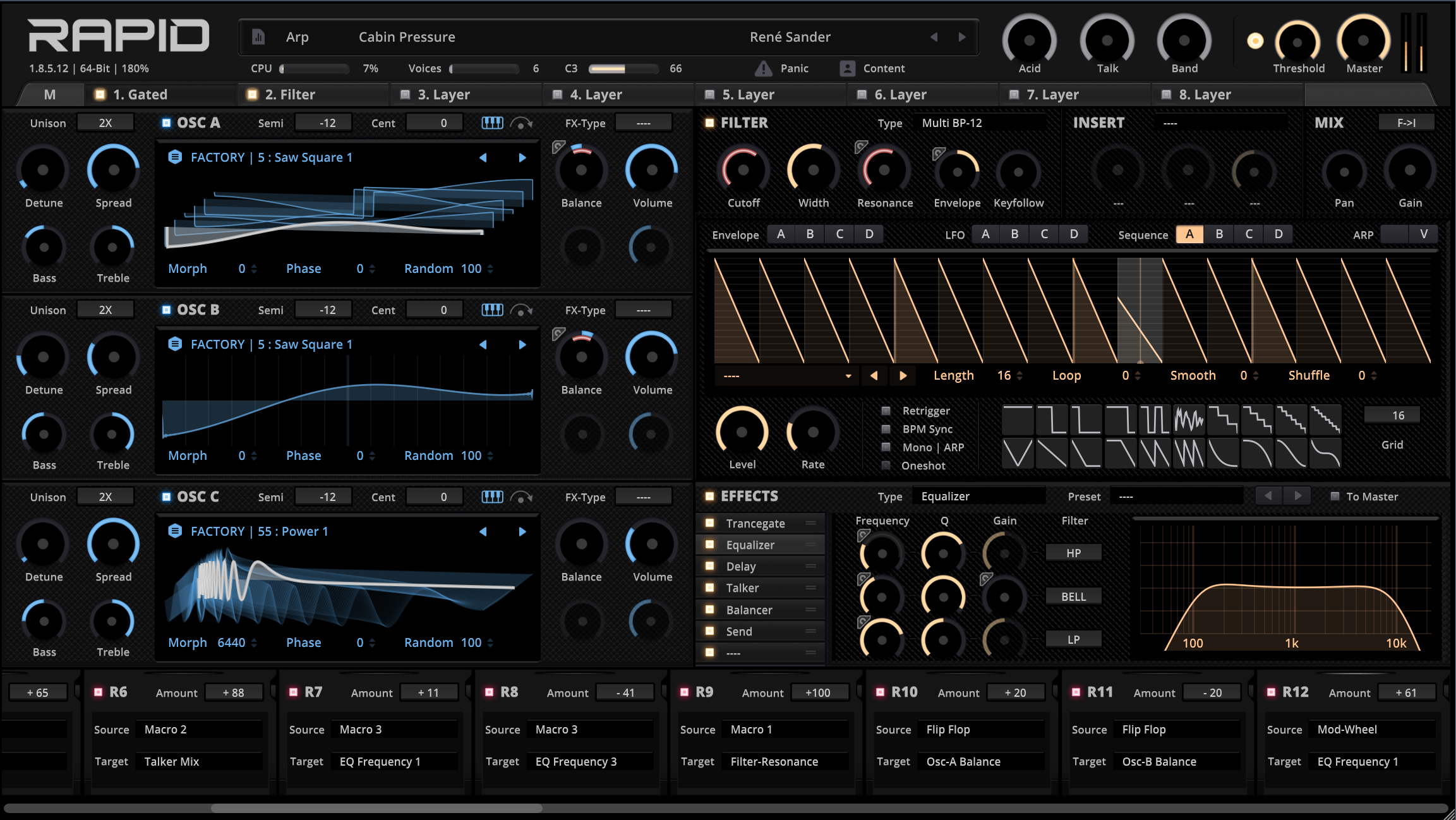Image resolution: width=1456 pixels, height=820 pixels.
Task: Click OSC C glide dial icon
Action: [x=521, y=497]
